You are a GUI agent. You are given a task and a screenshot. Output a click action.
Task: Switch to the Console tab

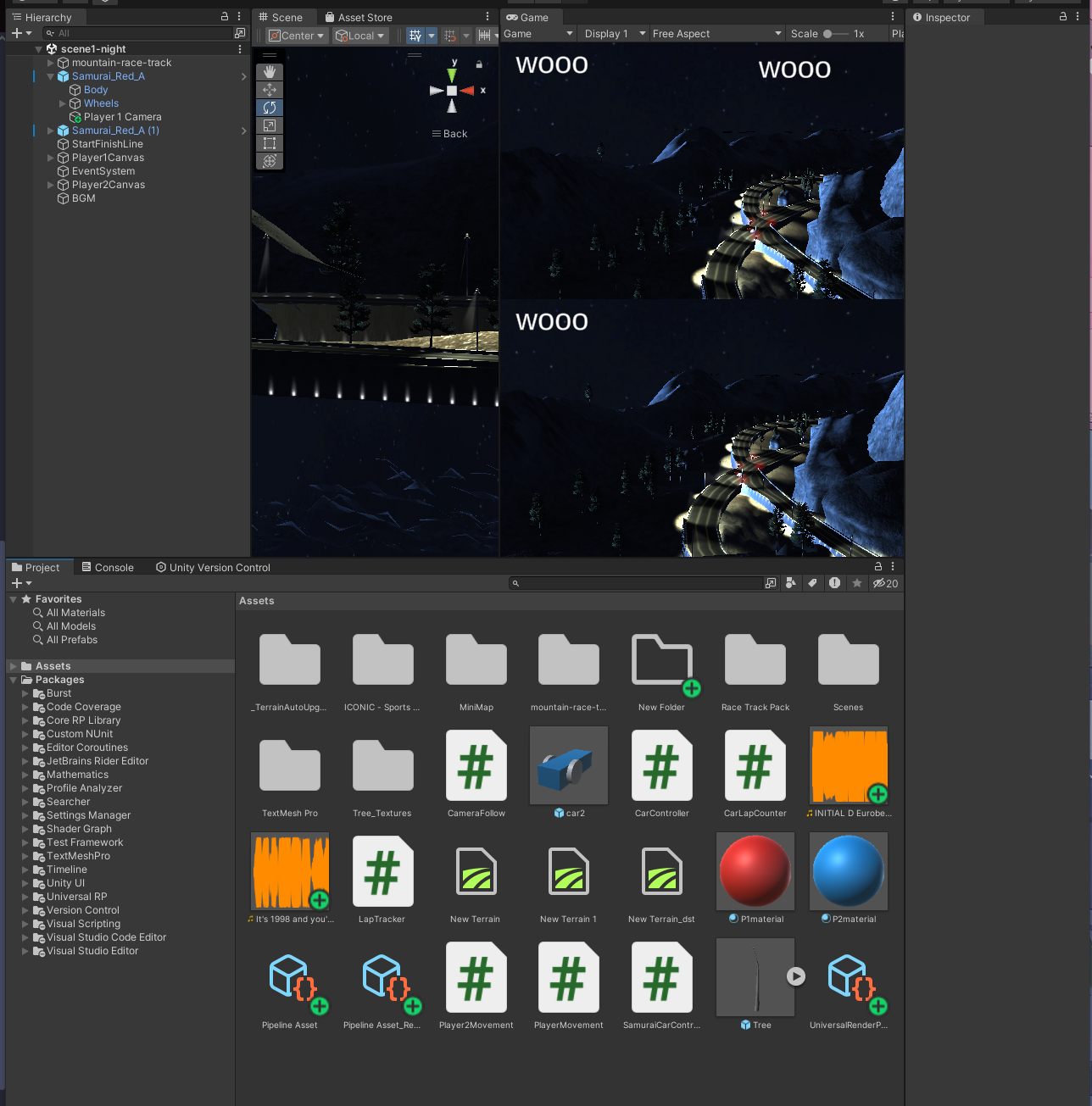pos(108,568)
